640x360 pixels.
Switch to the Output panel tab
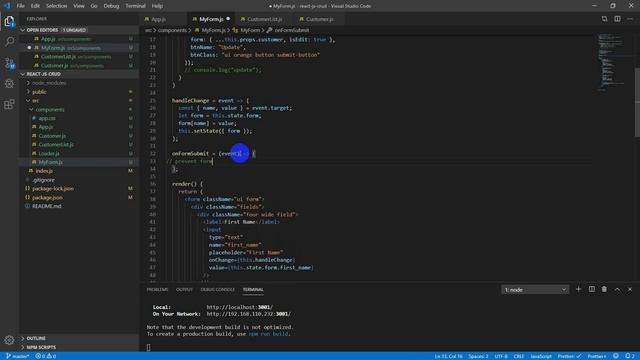(x=184, y=289)
